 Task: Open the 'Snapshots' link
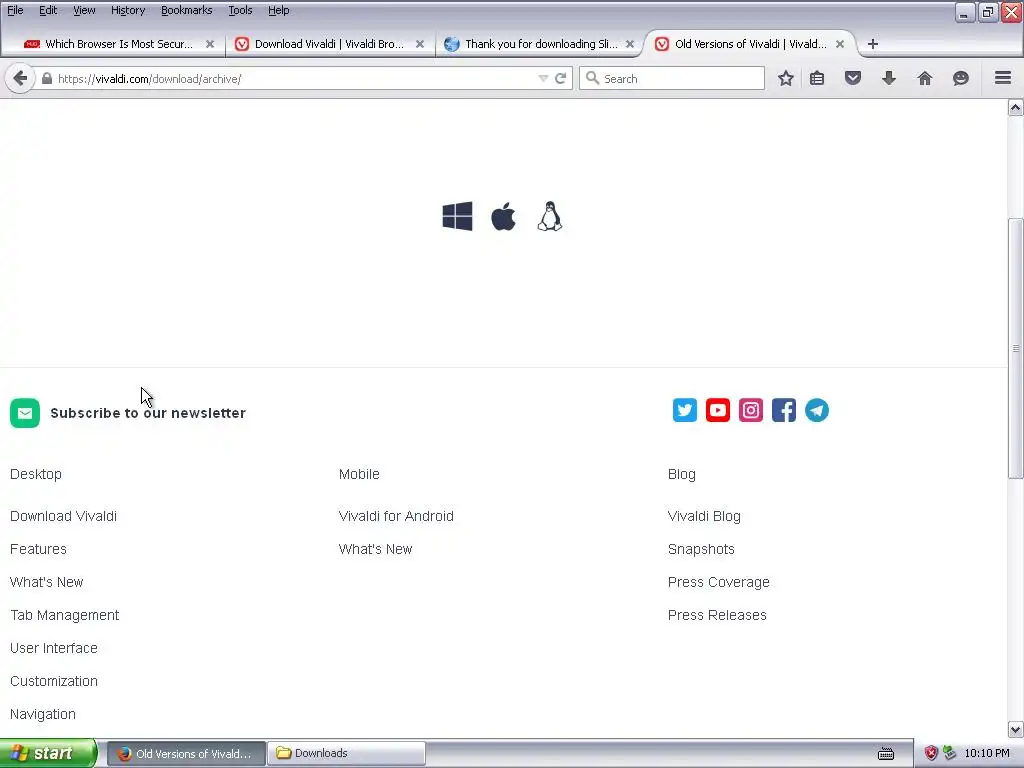click(701, 549)
